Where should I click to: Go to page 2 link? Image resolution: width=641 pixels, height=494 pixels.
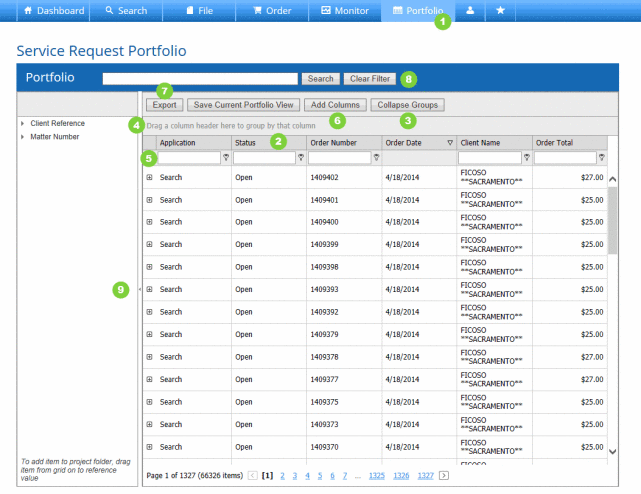click(x=282, y=476)
